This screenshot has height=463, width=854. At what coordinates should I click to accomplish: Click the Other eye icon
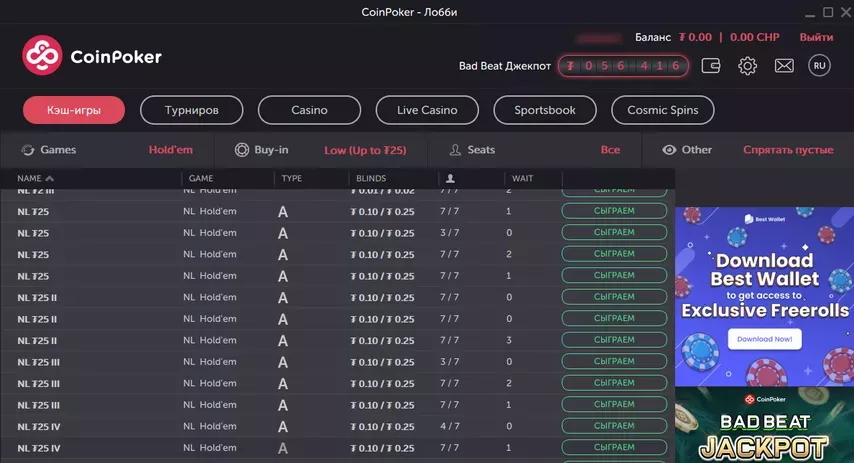(669, 150)
